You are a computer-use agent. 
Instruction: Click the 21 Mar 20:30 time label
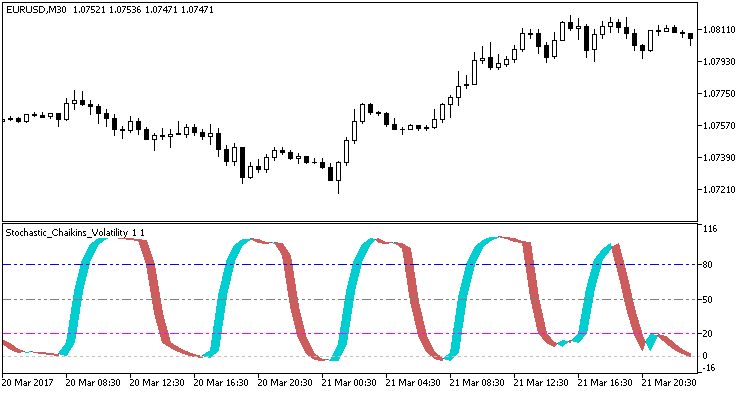669,383
